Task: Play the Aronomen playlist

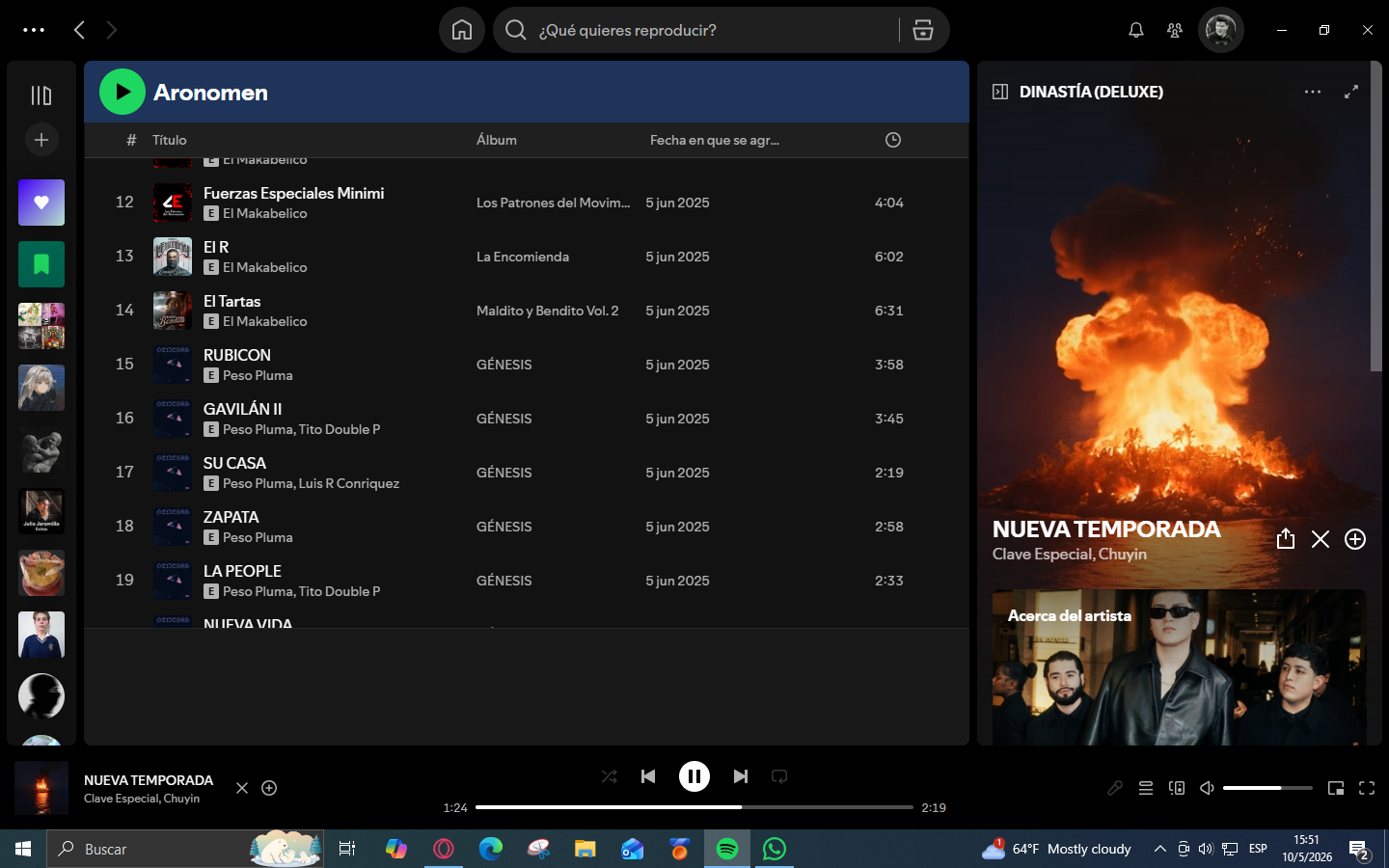Action: [123, 92]
